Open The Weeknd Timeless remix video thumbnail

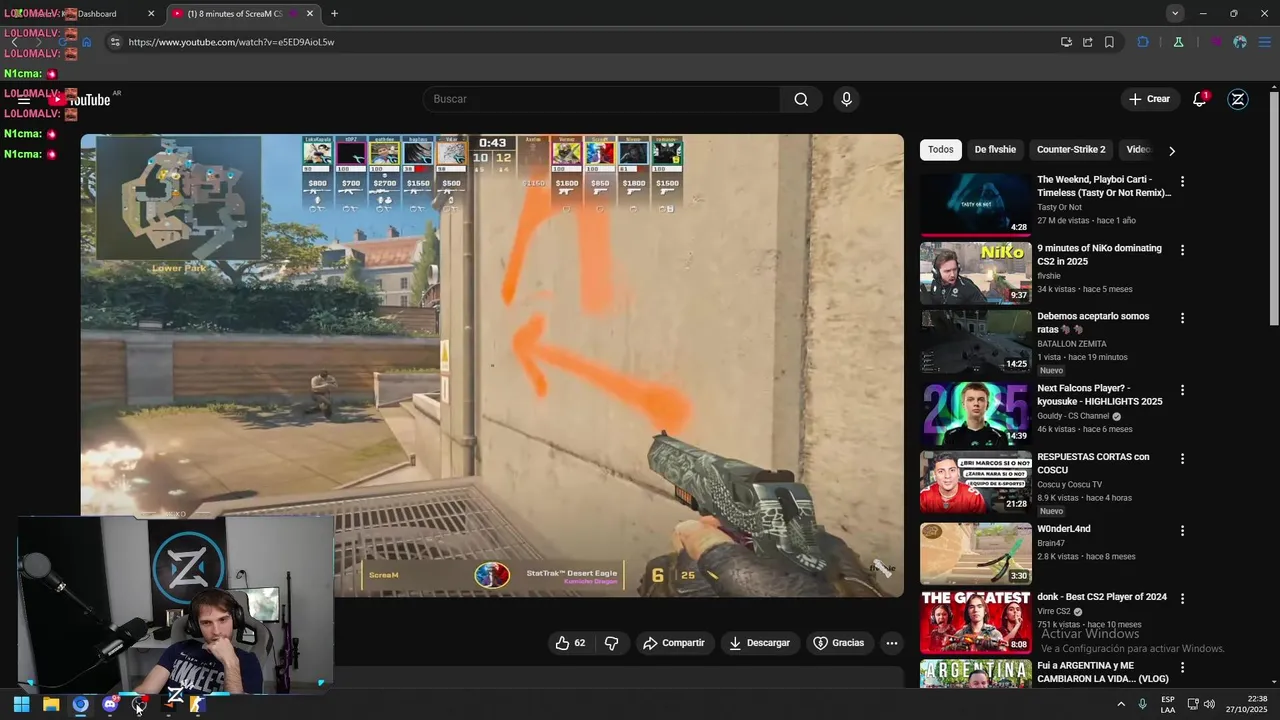(975, 205)
